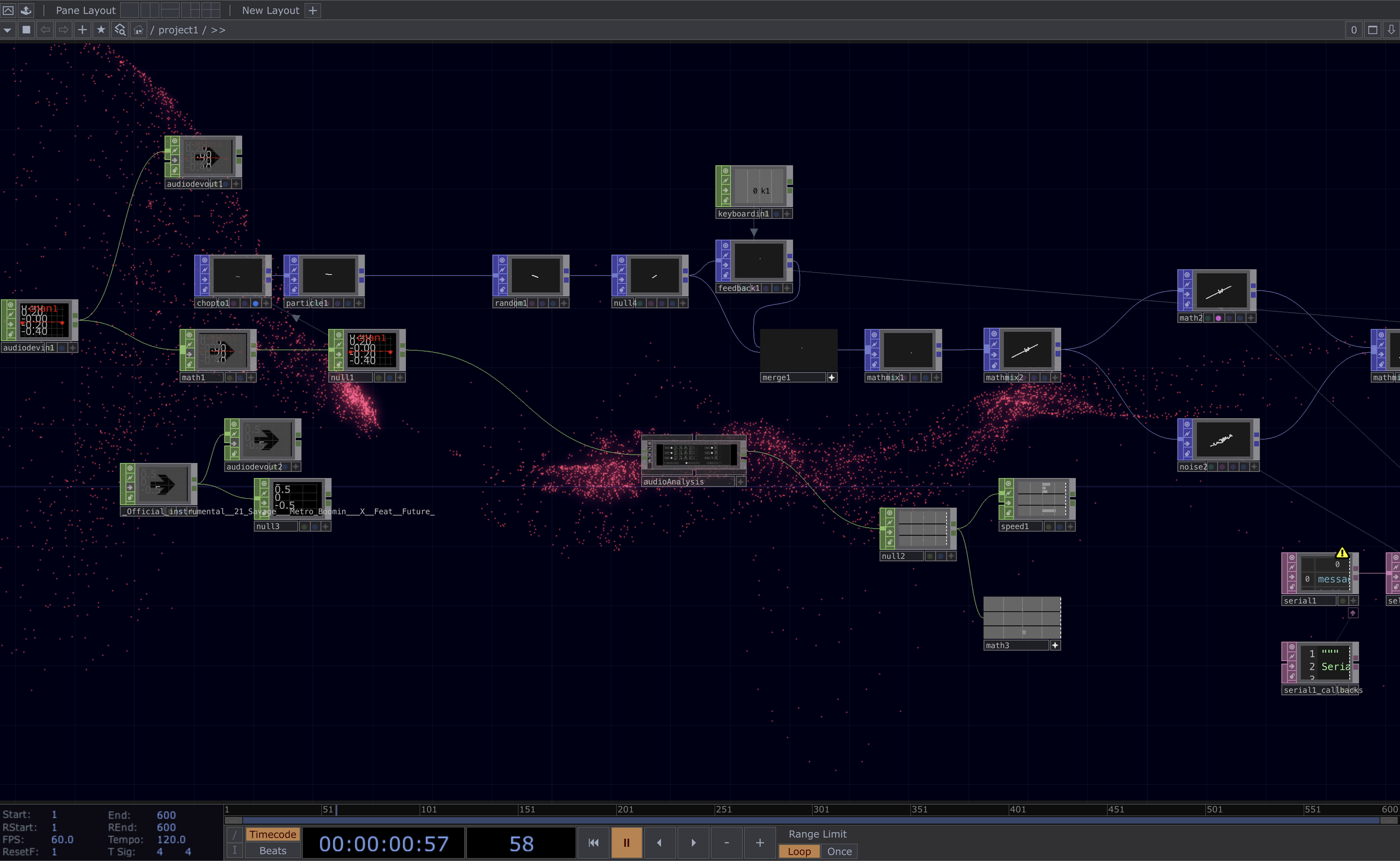The height and width of the screenshot is (861, 1400).
Task: Toggle Loop range limit mode
Action: point(799,851)
